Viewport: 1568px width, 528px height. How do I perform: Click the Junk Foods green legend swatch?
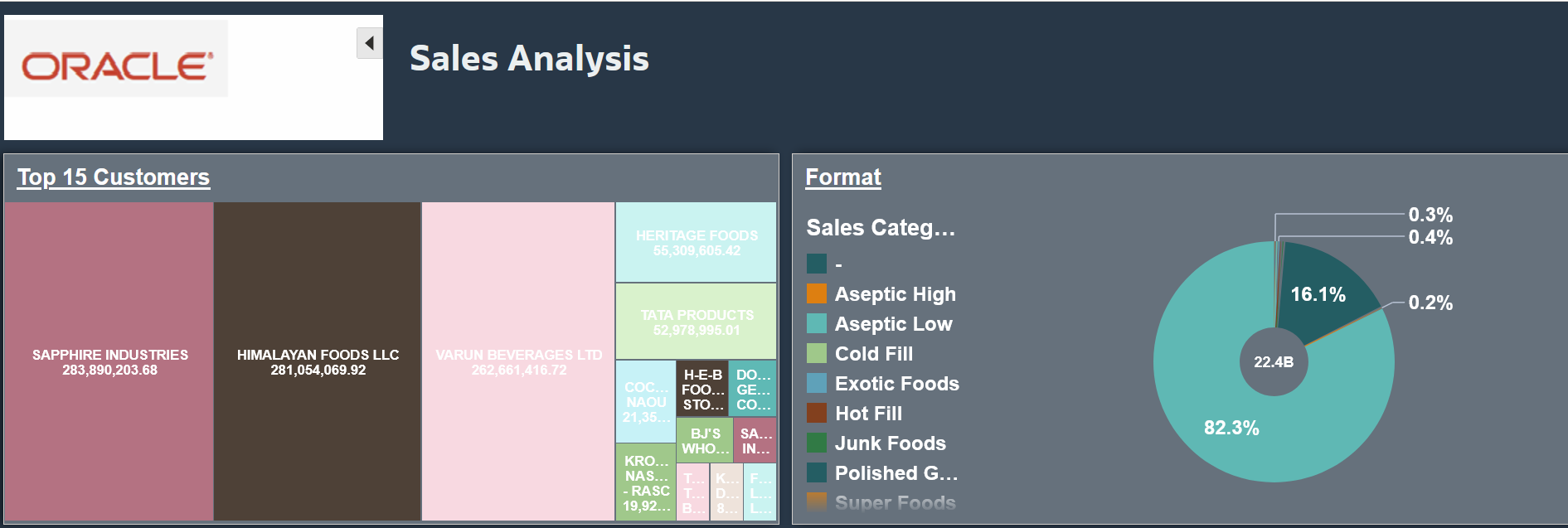tap(817, 443)
